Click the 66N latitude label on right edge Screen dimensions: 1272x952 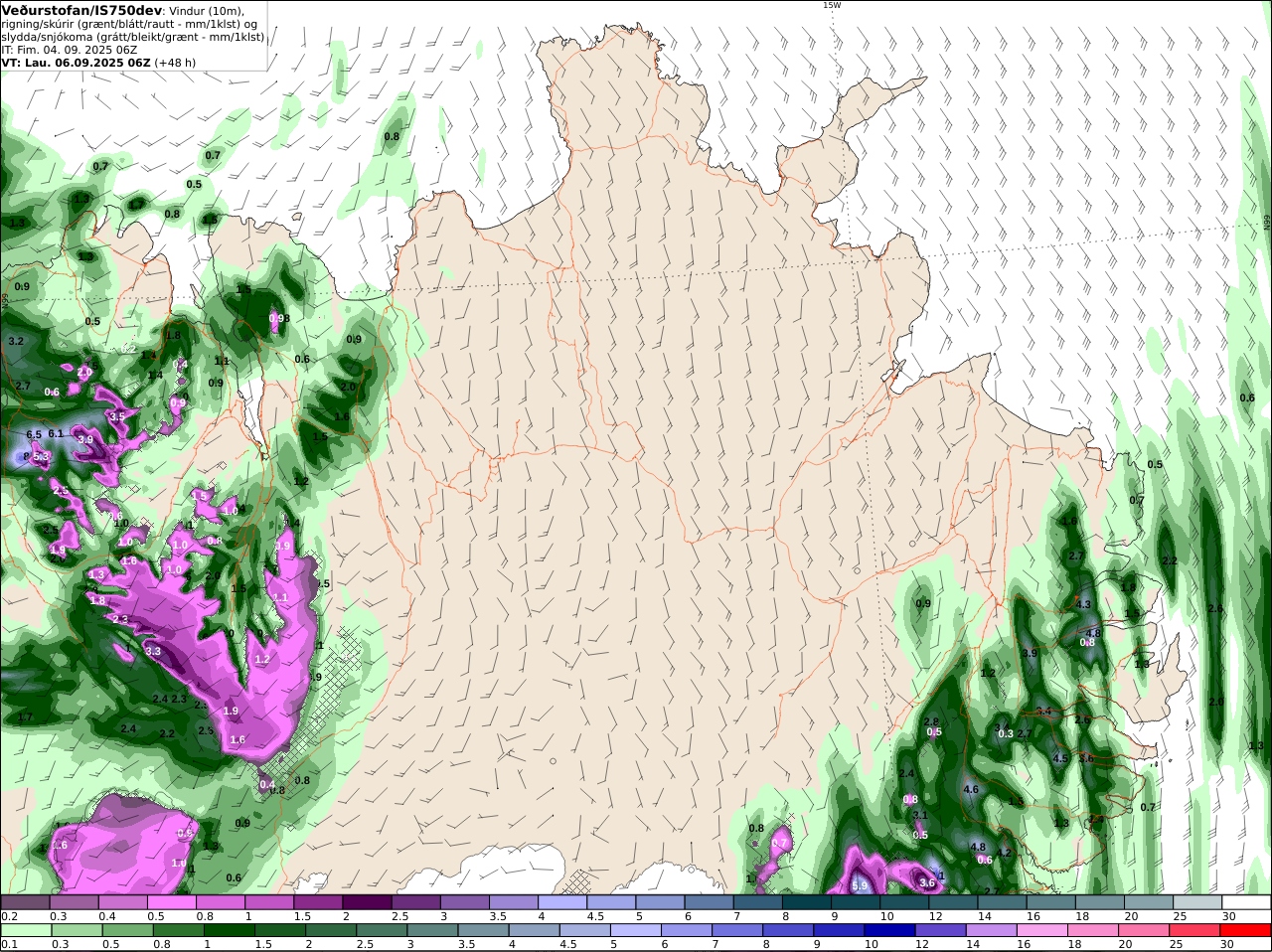pos(1267,223)
